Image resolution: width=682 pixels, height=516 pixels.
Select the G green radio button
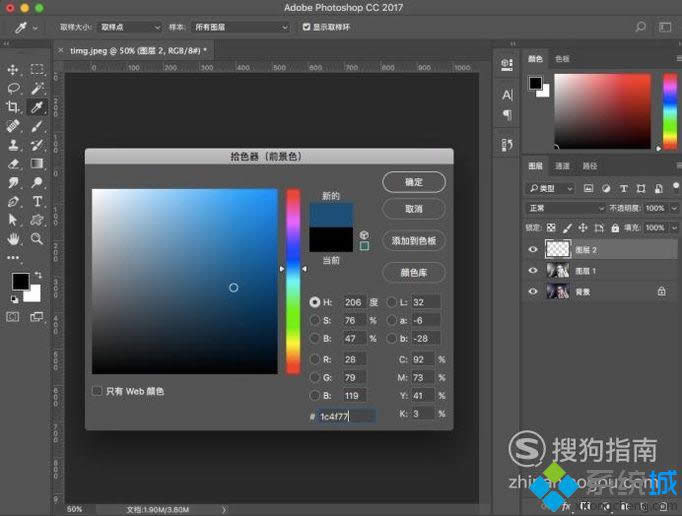(x=314, y=378)
